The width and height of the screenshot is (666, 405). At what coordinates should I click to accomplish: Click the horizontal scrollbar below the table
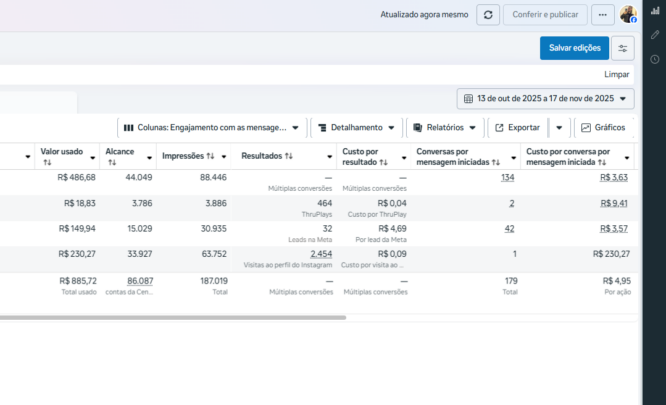click(170, 318)
